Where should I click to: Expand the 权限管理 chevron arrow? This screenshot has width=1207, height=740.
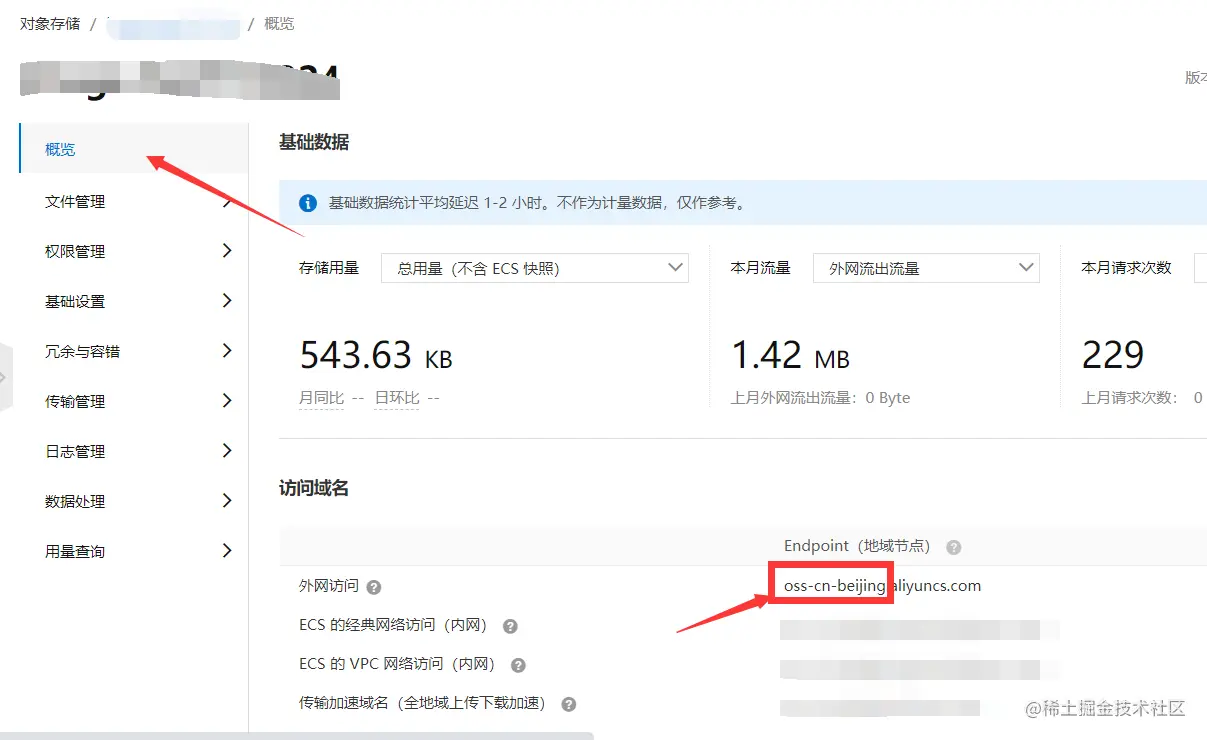coord(227,251)
